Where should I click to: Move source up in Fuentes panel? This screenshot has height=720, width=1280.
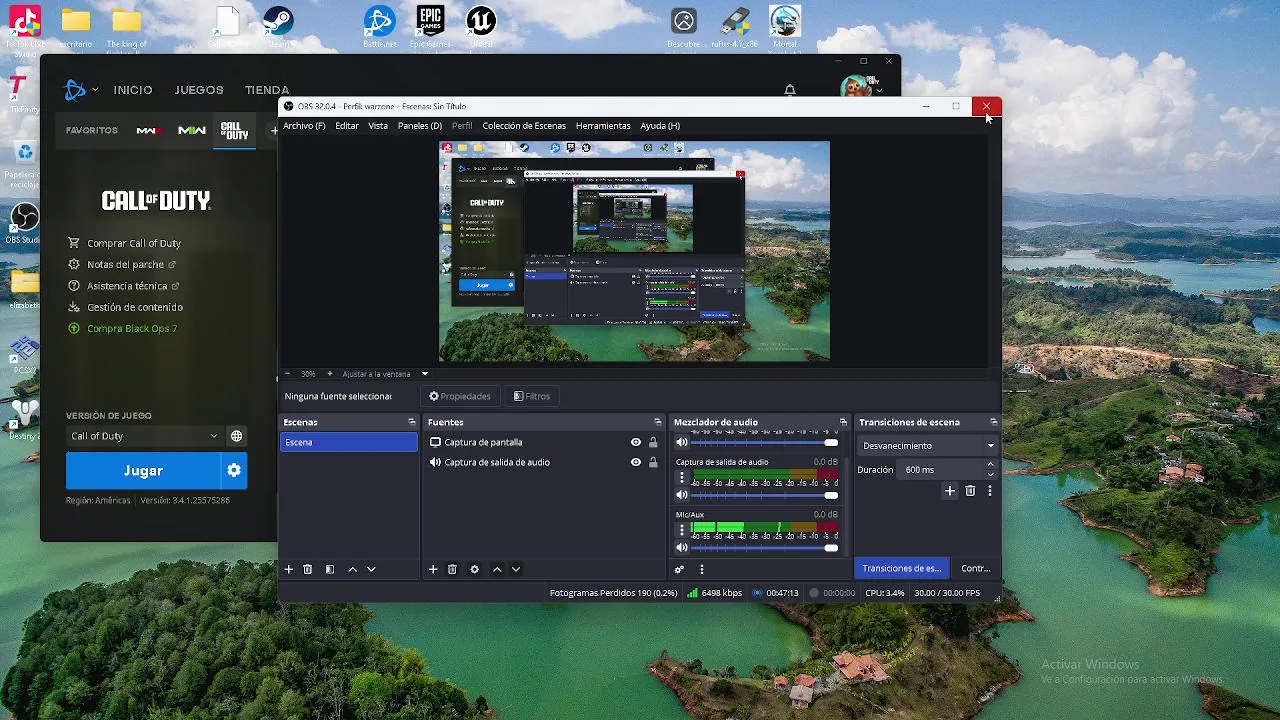coord(497,569)
